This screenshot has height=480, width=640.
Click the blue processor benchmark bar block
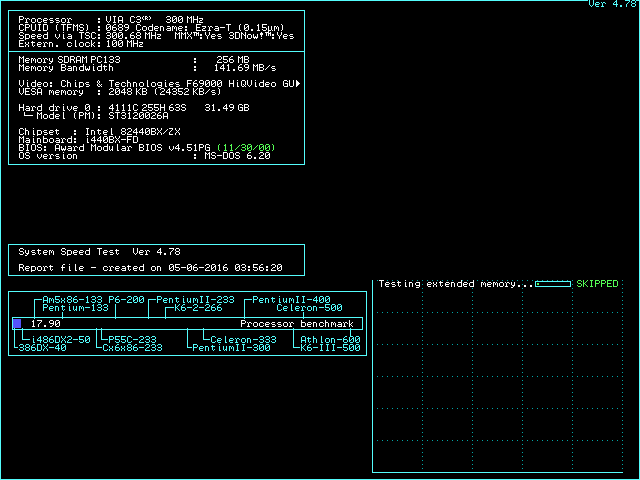17,323
